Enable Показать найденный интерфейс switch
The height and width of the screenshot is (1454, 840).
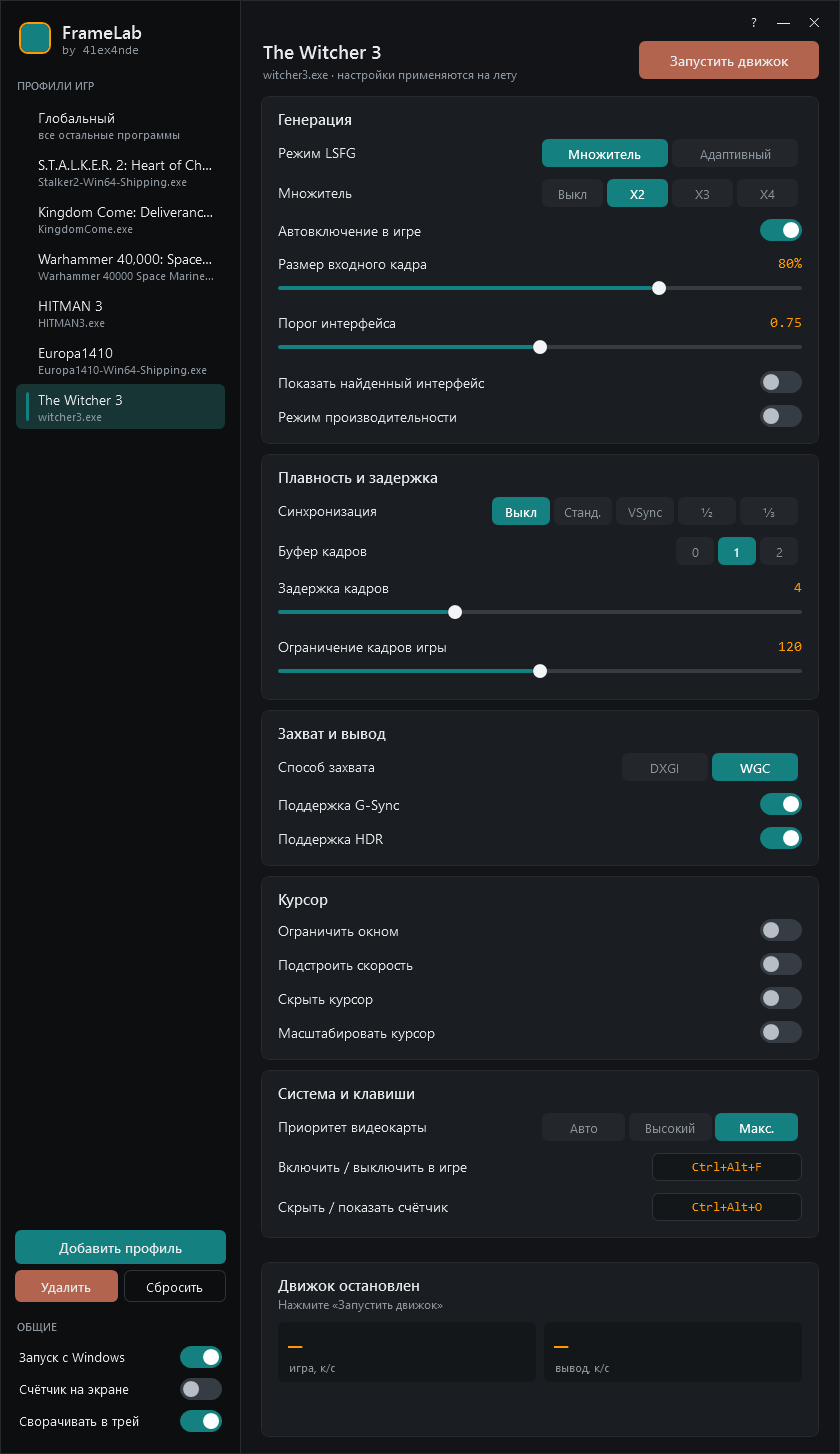781,382
